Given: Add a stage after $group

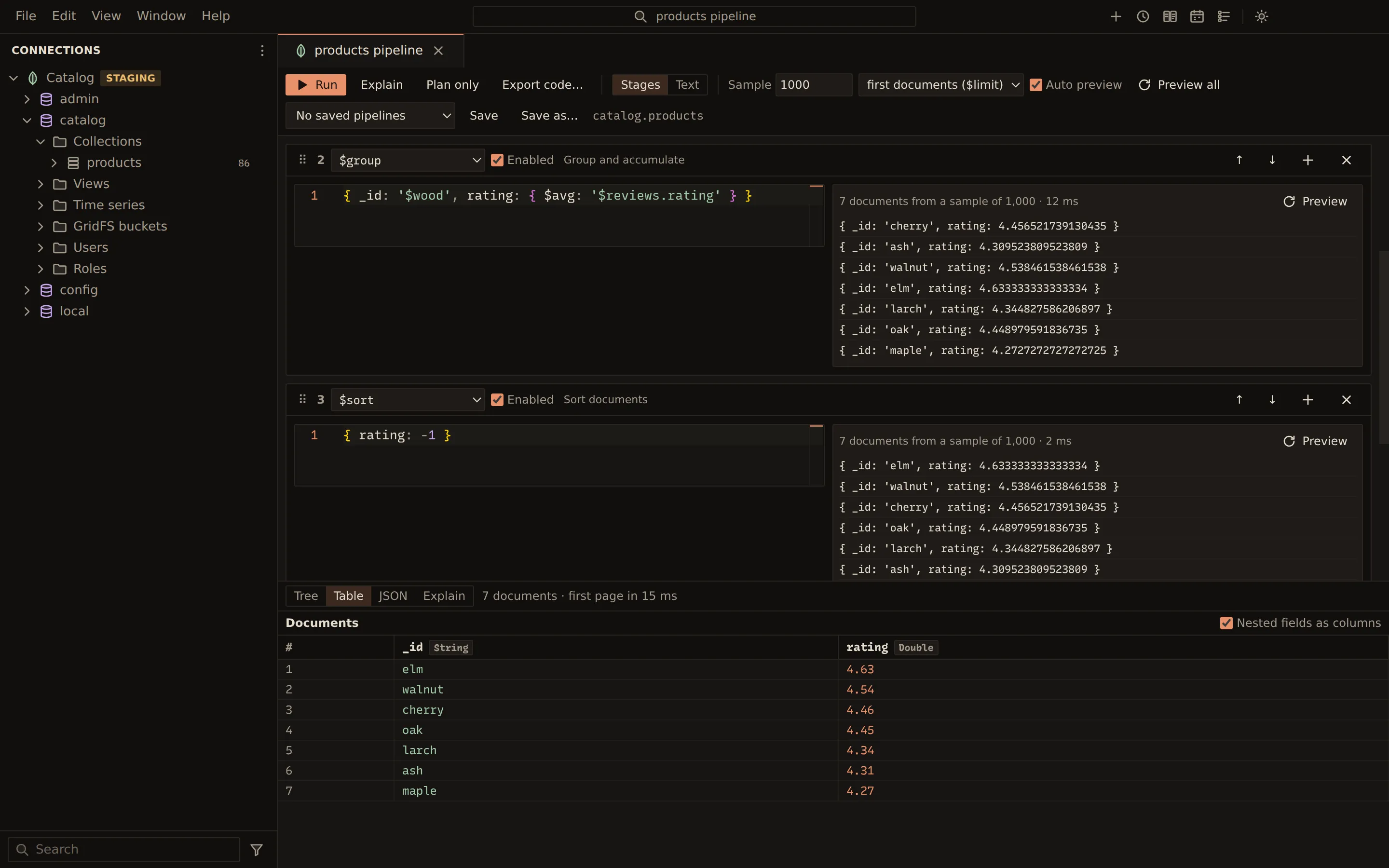Looking at the screenshot, I should click(x=1308, y=160).
